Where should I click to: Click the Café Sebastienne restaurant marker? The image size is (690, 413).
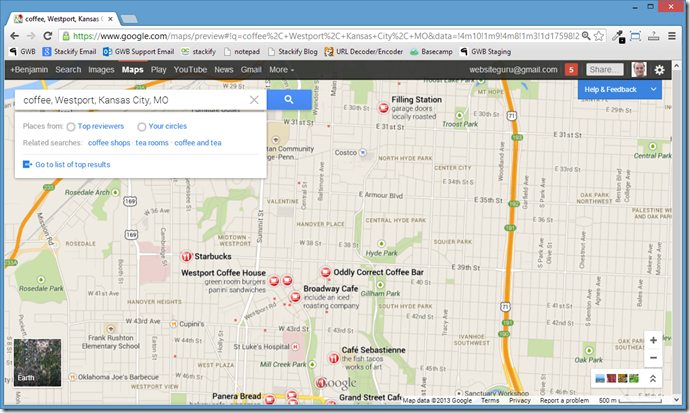point(333,358)
